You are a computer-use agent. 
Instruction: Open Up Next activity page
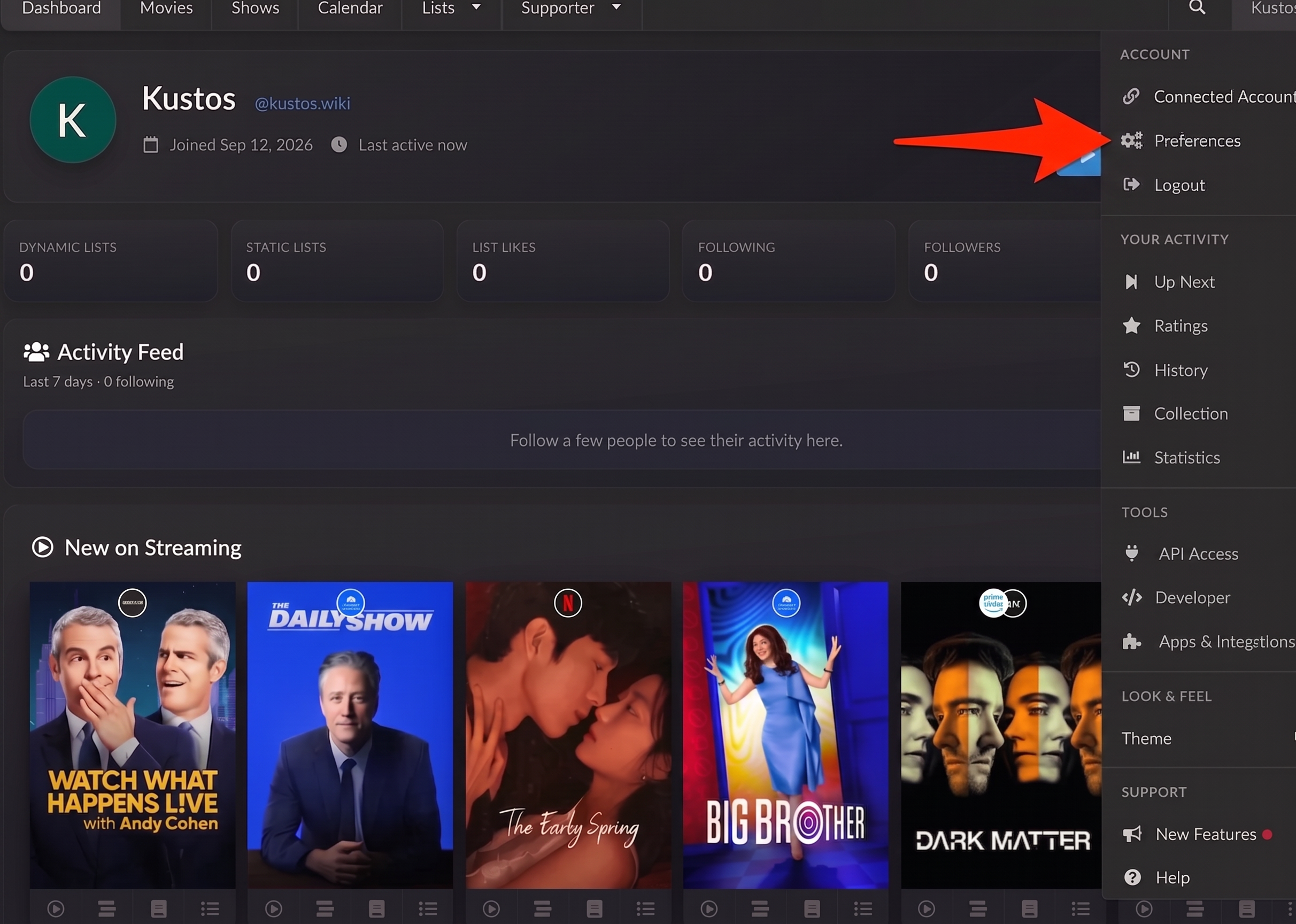tap(1170, 282)
